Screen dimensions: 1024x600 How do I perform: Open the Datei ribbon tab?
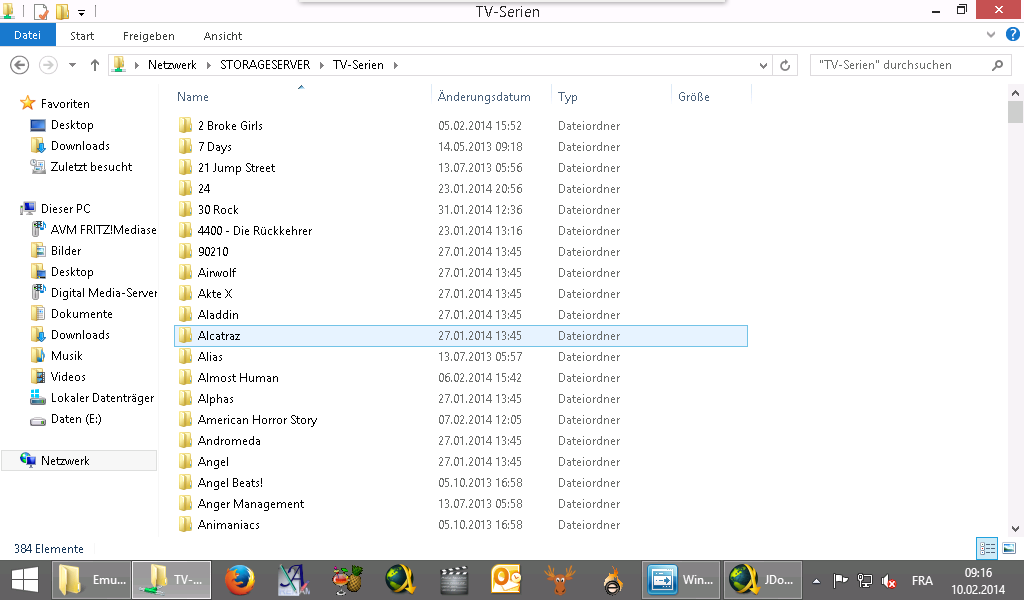pos(27,35)
